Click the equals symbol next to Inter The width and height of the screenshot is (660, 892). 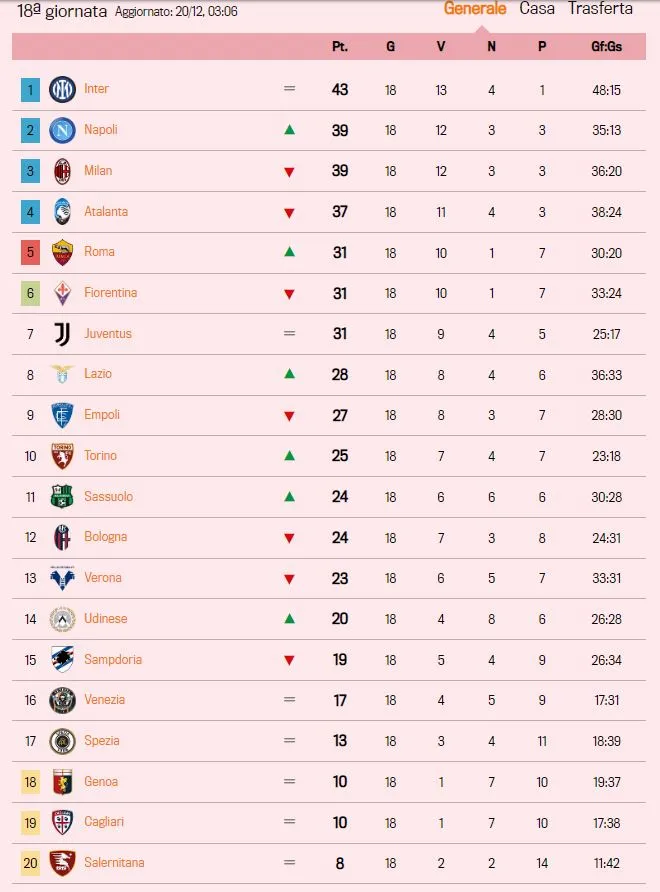(x=289, y=88)
